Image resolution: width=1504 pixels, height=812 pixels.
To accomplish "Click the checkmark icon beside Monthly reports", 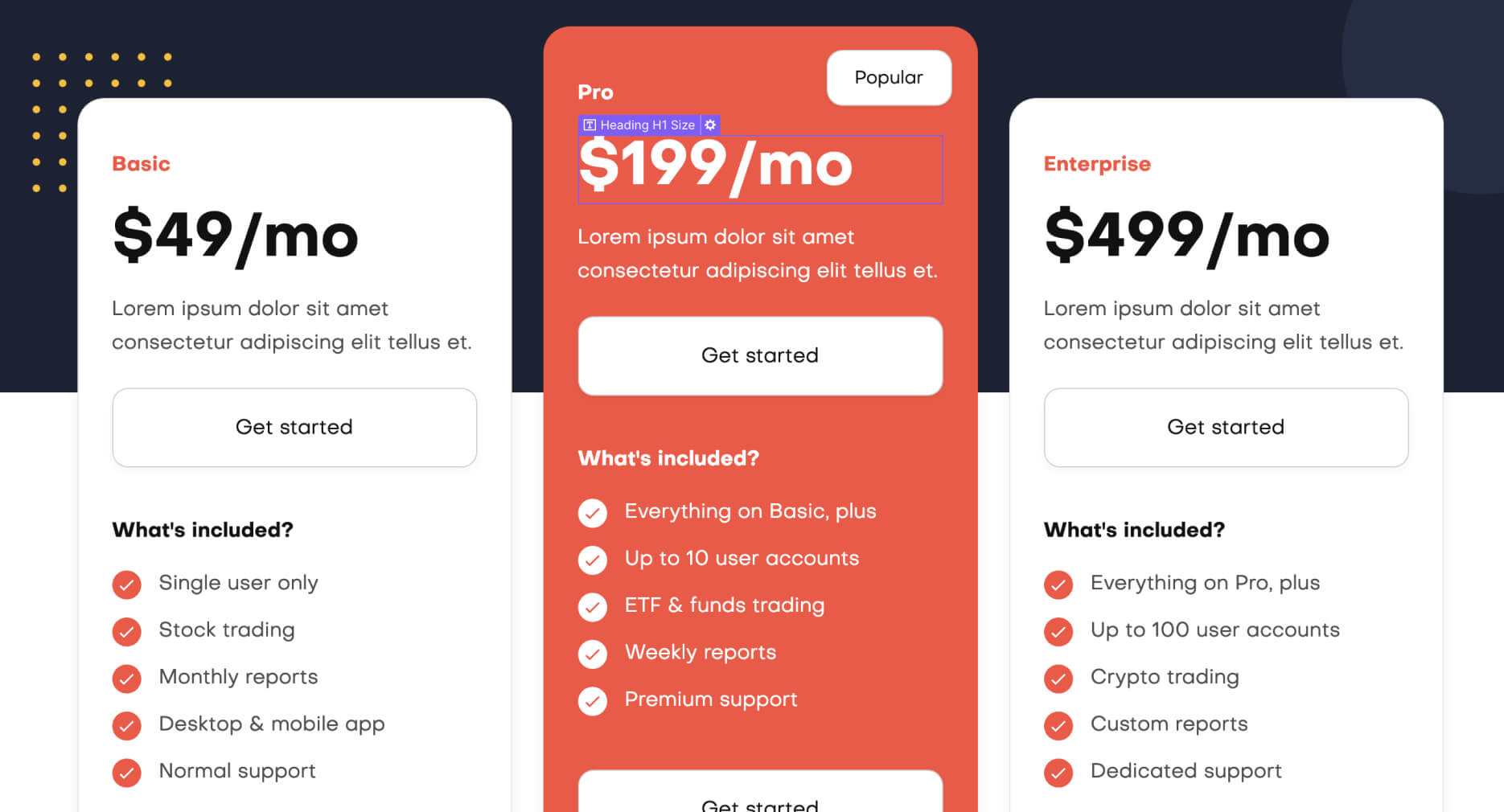I will pyautogui.click(x=127, y=679).
